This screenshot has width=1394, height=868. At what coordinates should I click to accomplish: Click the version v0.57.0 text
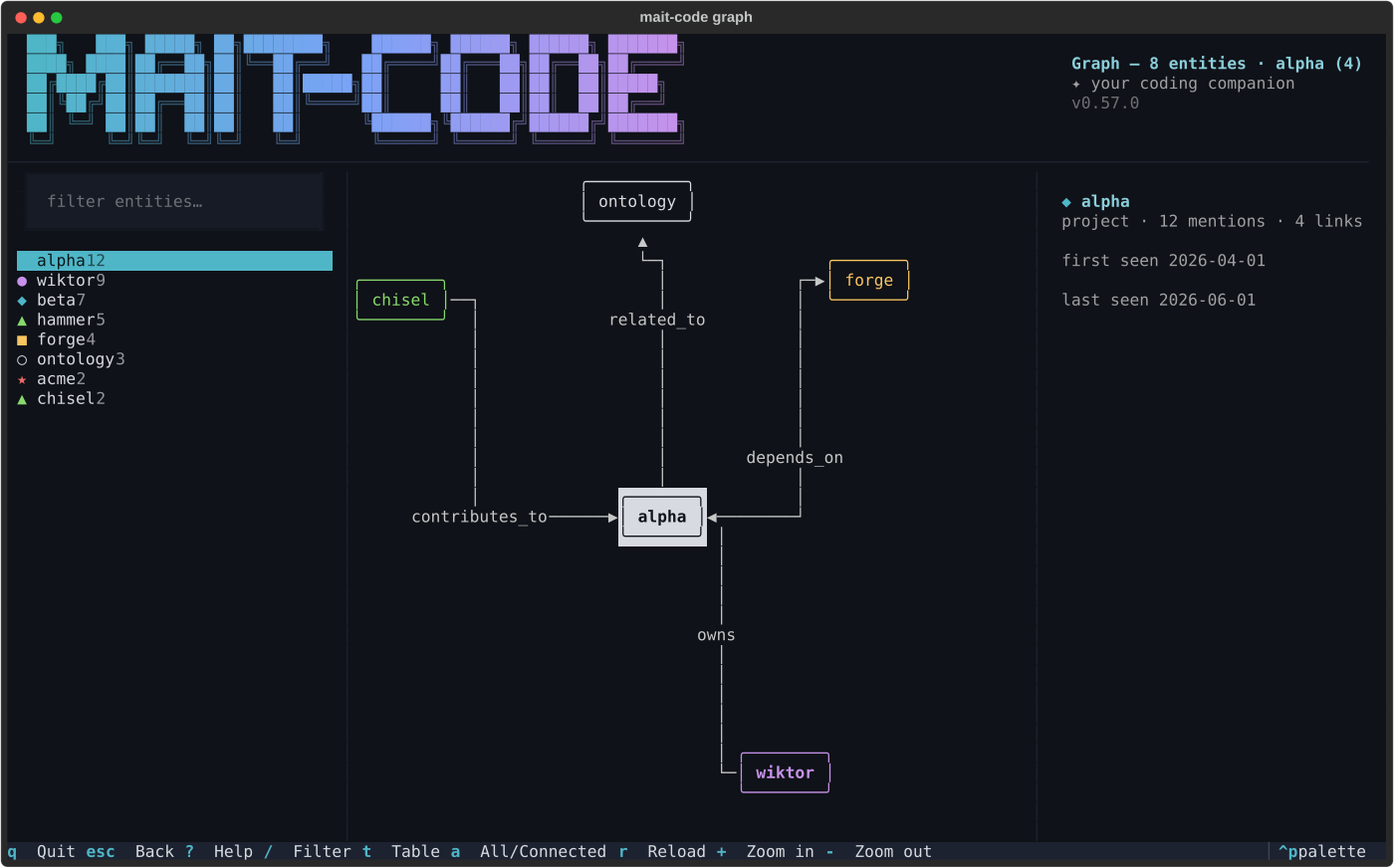click(x=1105, y=104)
